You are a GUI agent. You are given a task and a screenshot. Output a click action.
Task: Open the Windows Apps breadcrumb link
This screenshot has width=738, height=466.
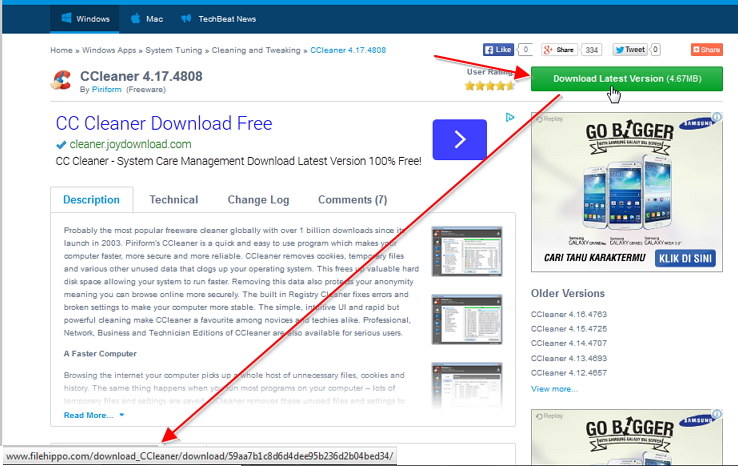tap(109, 50)
